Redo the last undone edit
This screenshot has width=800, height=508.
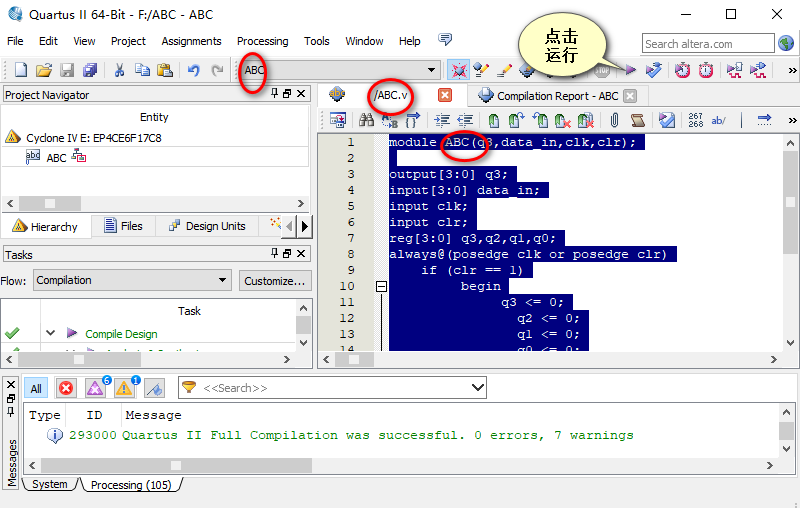click(x=217, y=70)
